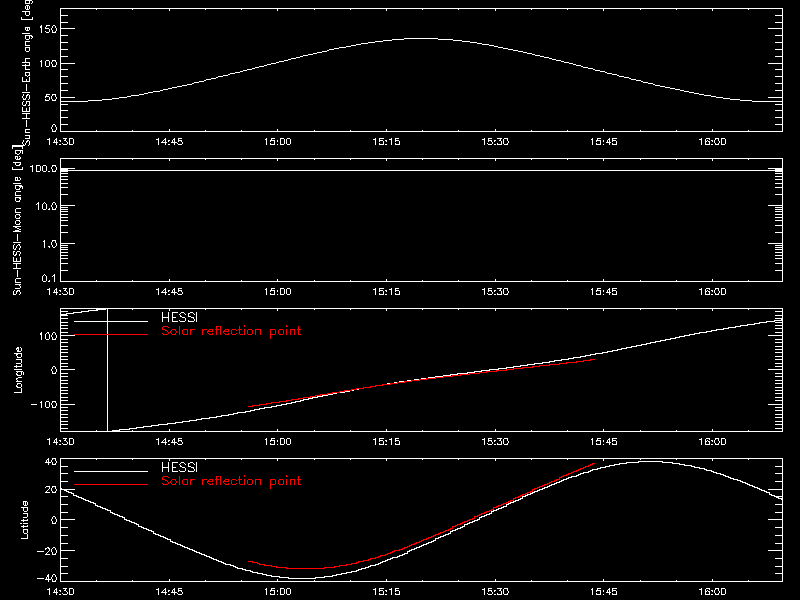
Task: Click 0 tick on Longitude axis
Action: 54,370
